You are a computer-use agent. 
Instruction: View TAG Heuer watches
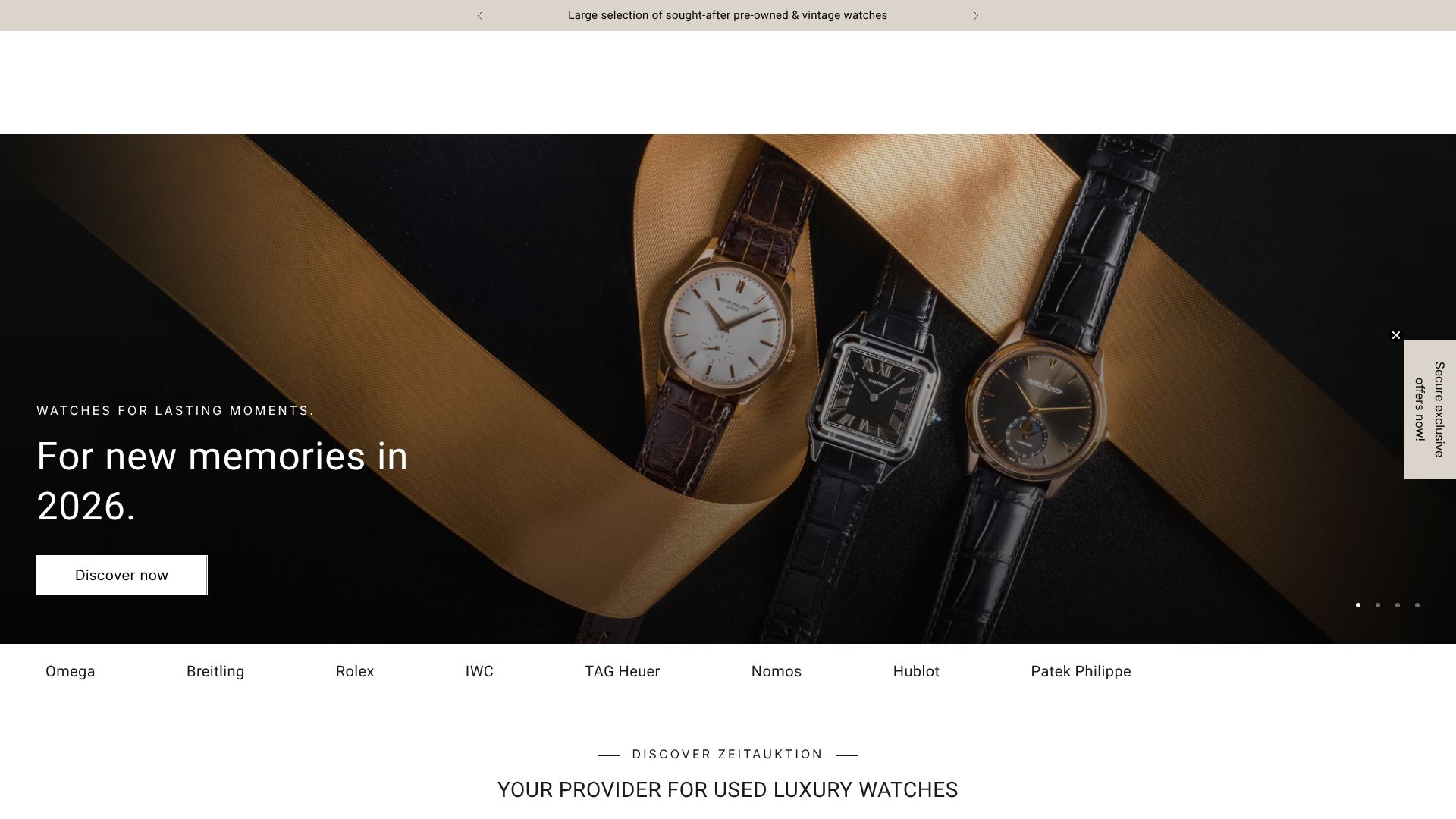tap(622, 671)
